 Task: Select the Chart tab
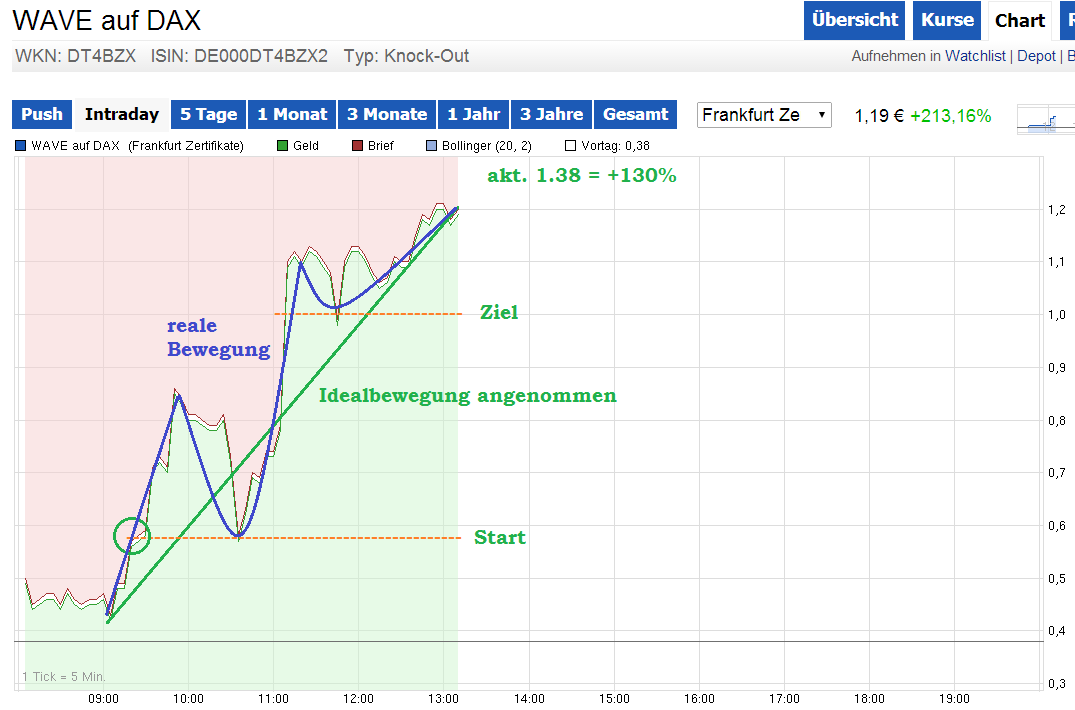pos(1020,21)
